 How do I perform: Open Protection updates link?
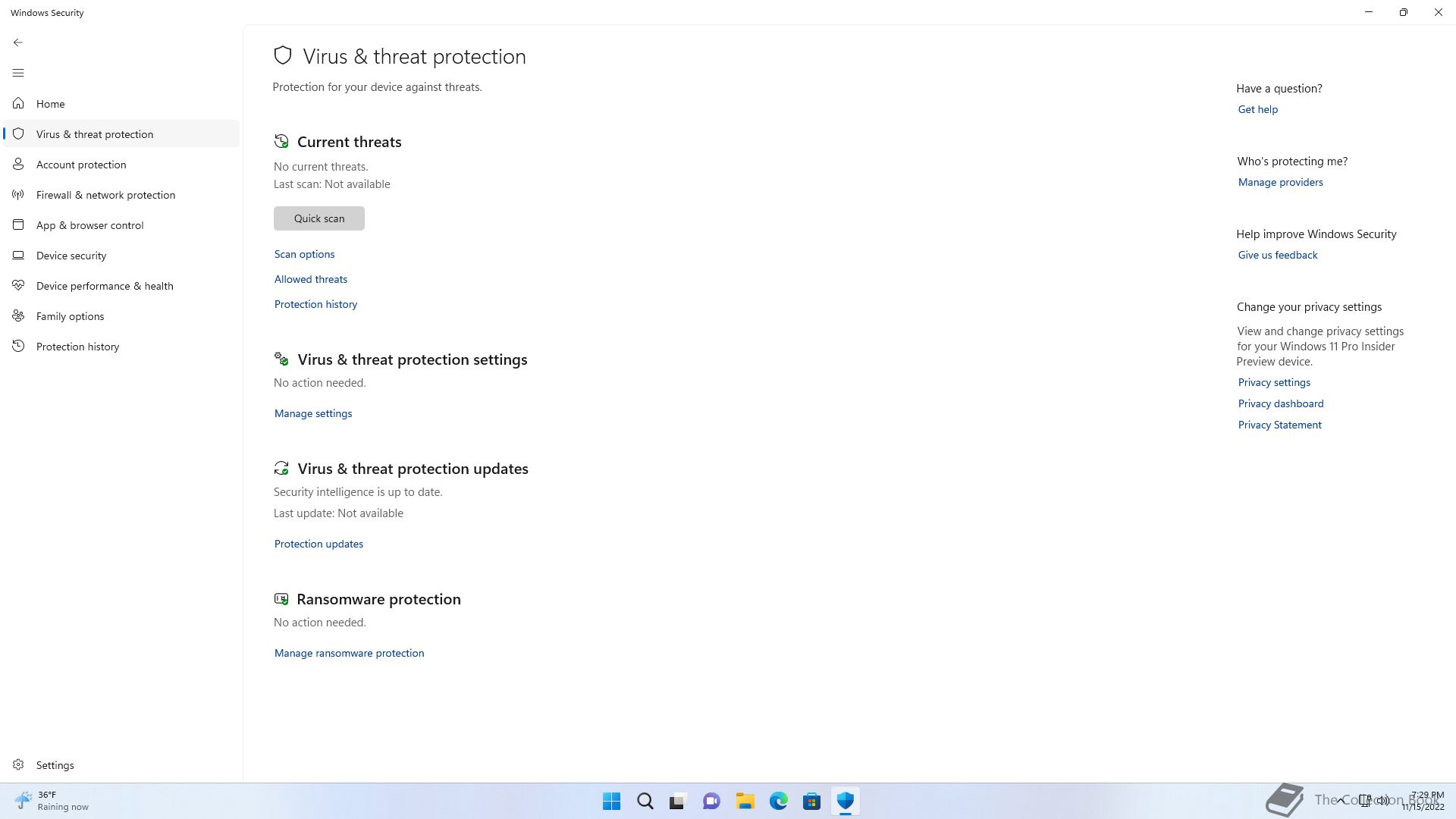pos(318,544)
